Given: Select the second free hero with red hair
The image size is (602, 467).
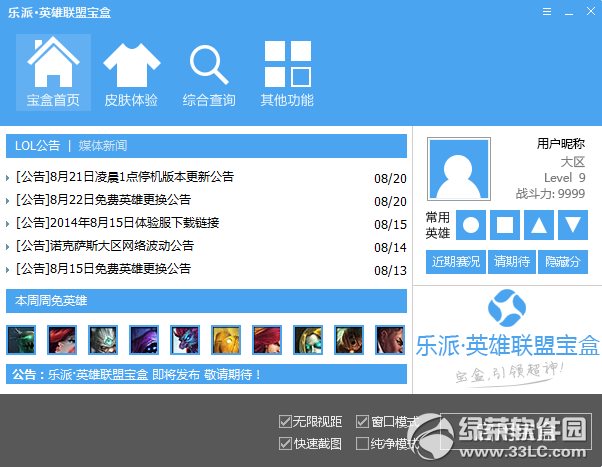Looking at the screenshot, I should [62, 340].
